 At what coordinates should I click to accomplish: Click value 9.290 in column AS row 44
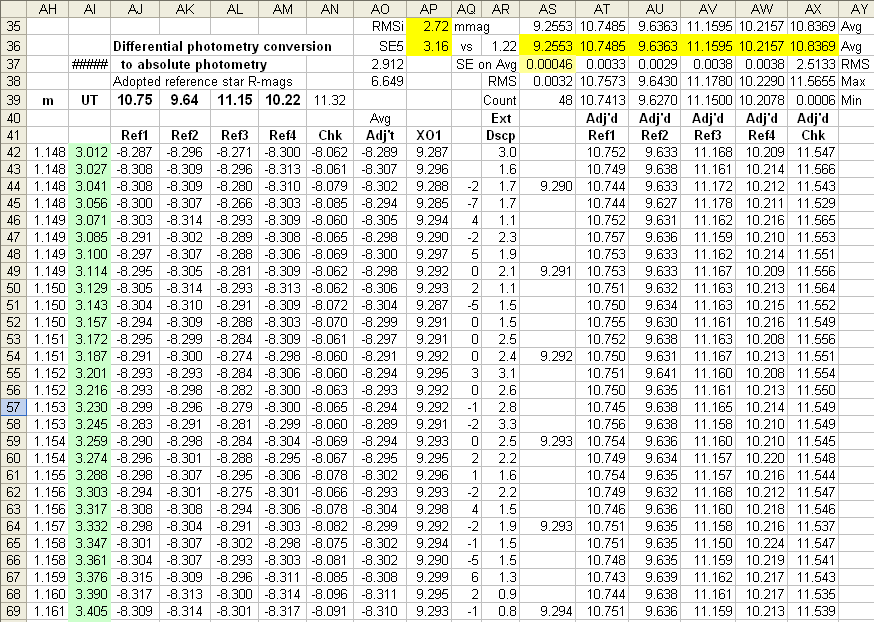(547, 186)
